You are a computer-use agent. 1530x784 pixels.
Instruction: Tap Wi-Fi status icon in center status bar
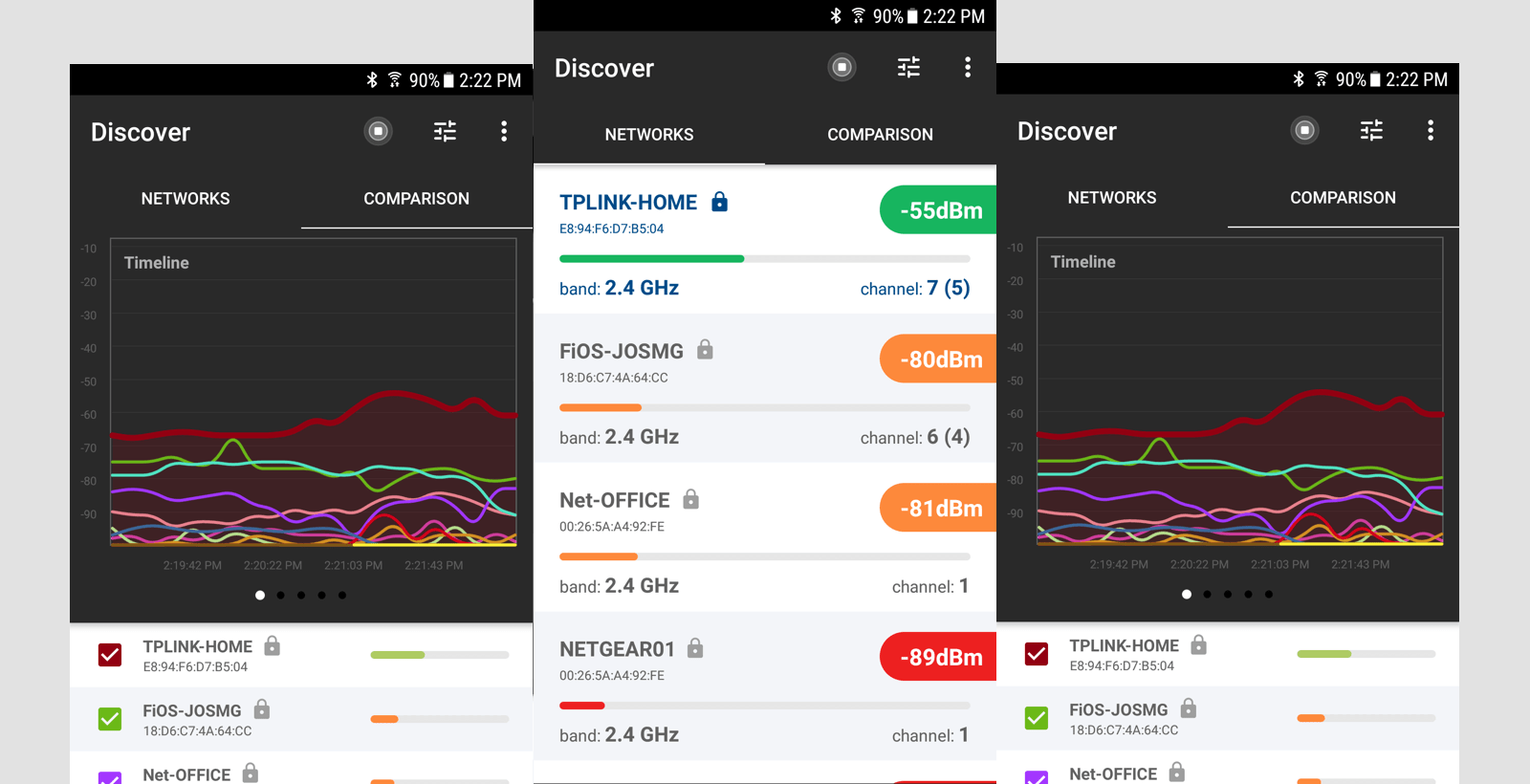coord(859,15)
